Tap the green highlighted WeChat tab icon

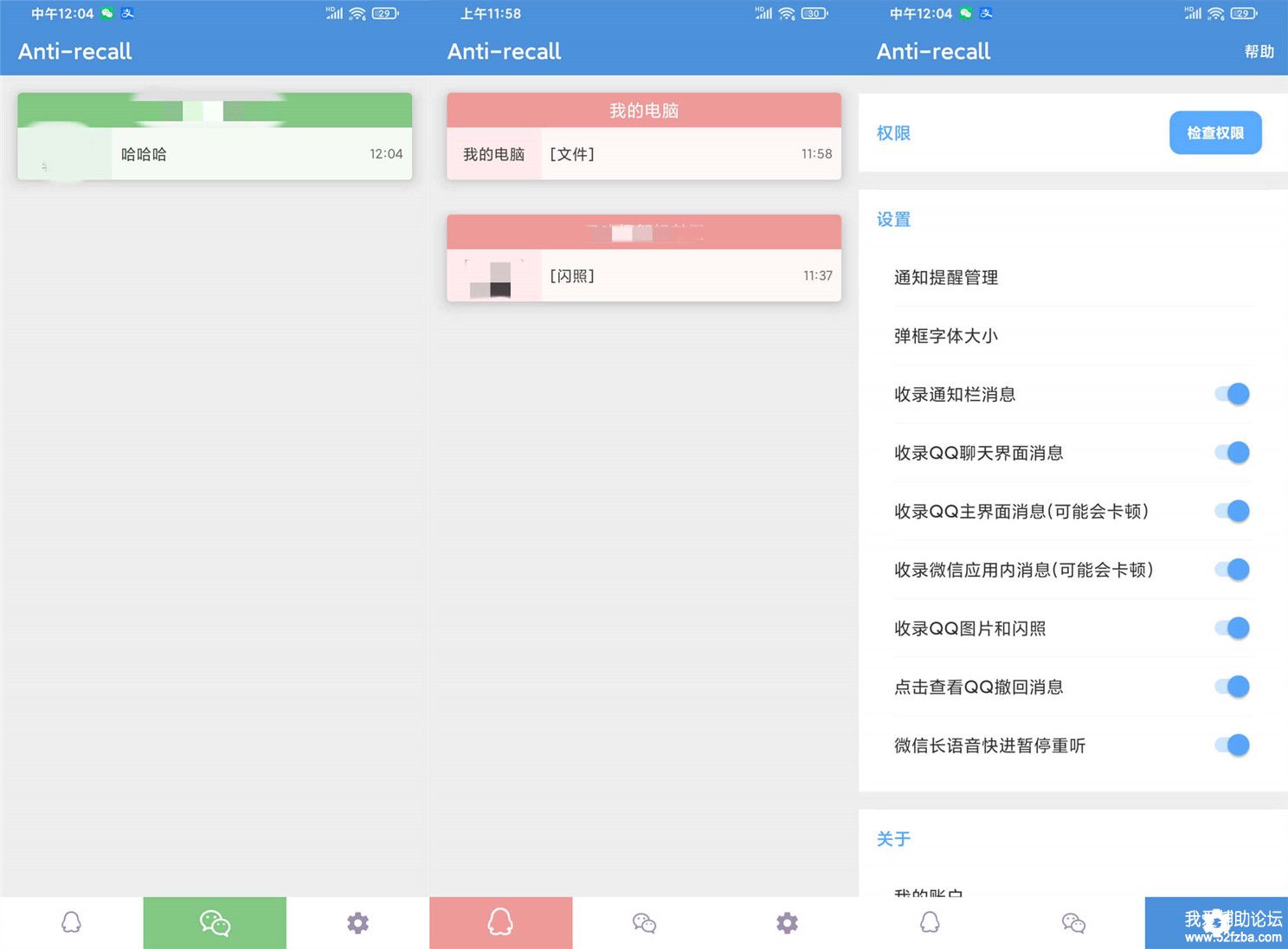[215, 923]
